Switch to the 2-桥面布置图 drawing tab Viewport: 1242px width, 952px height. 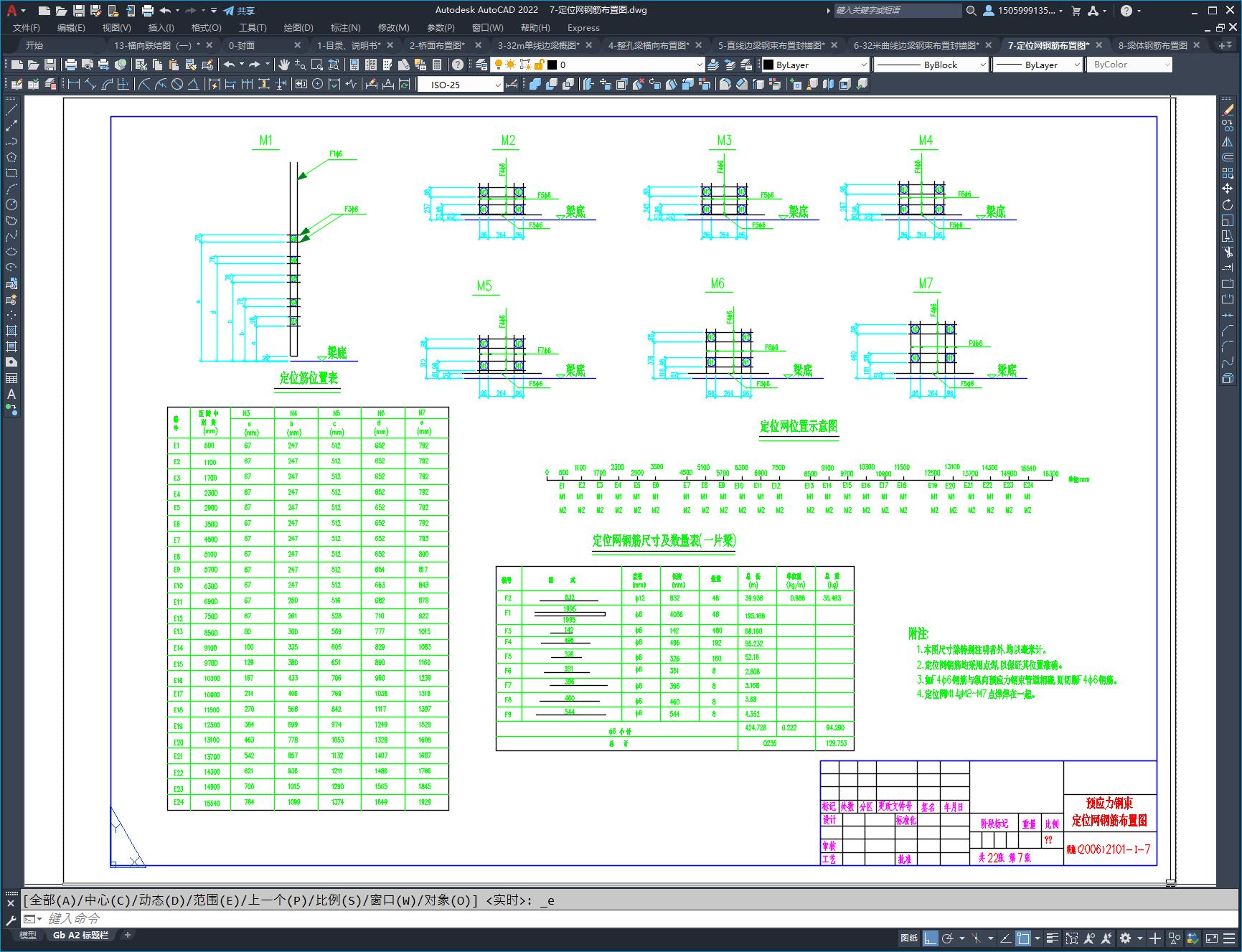point(437,45)
